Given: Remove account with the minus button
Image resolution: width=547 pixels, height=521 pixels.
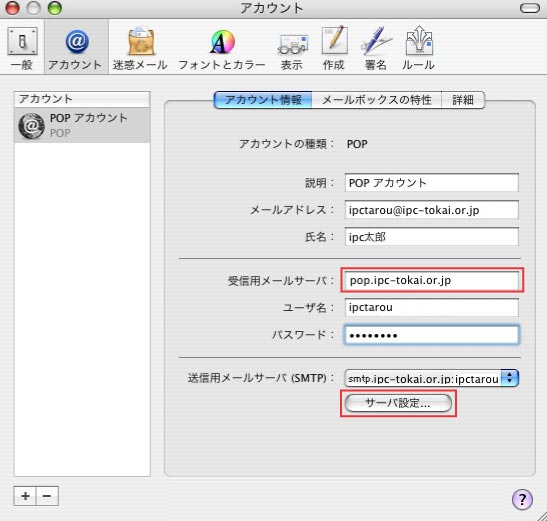Looking at the screenshot, I should point(47,496).
